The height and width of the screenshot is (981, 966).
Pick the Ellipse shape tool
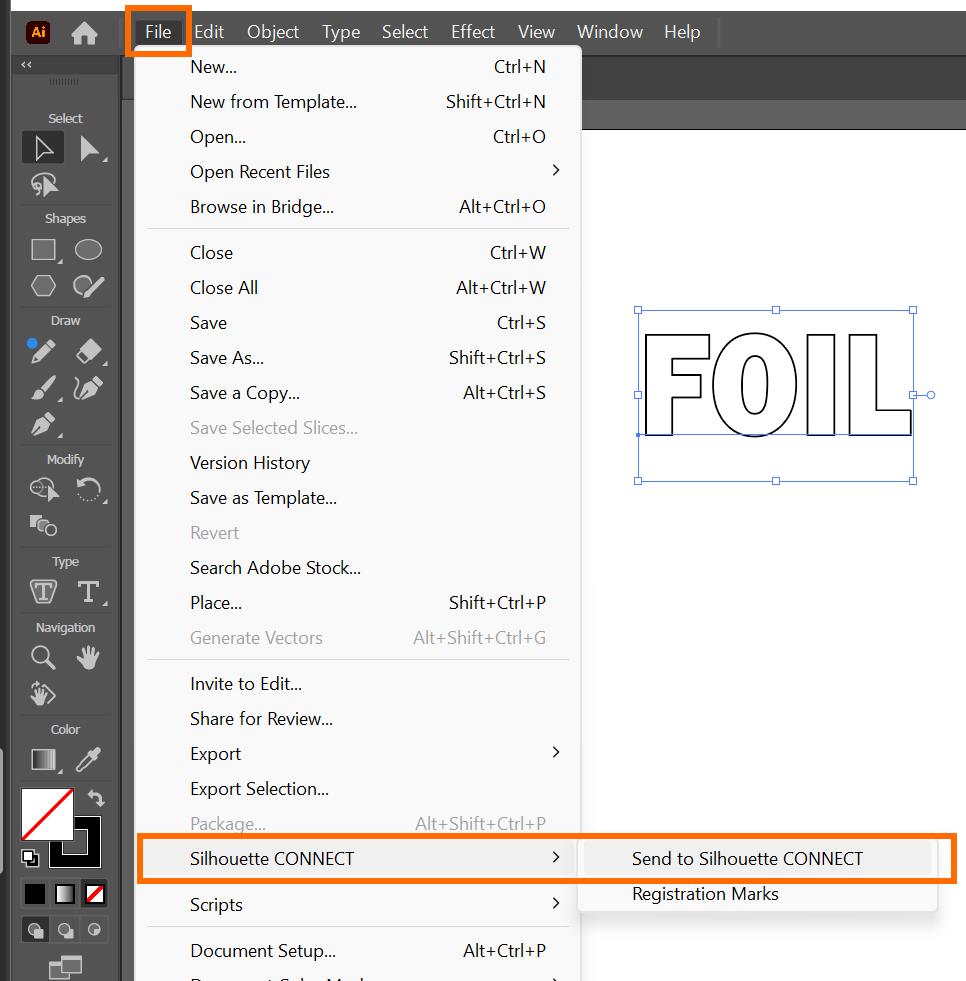pyautogui.click(x=89, y=250)
